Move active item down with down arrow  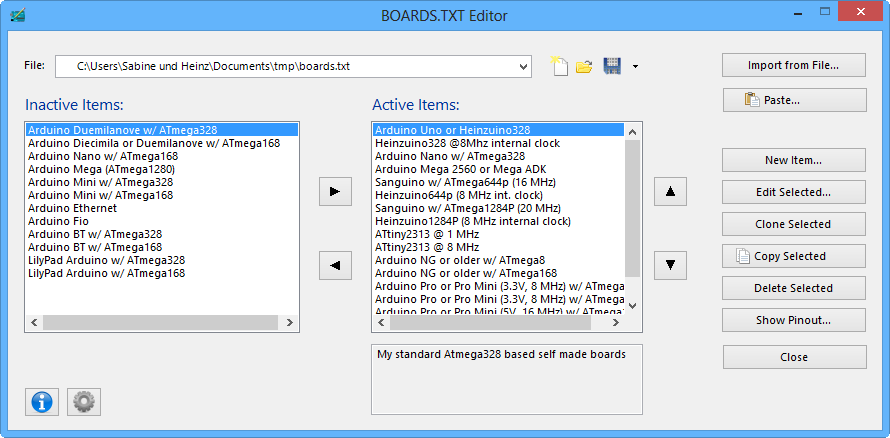[x=670, y=265]
